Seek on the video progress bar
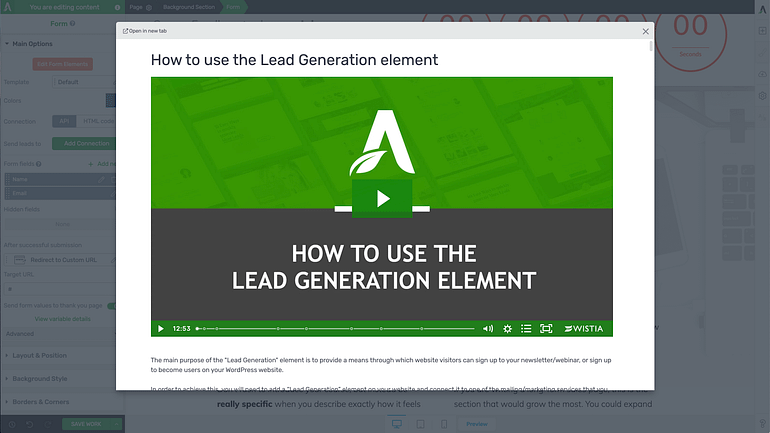 tap(335, 328)
